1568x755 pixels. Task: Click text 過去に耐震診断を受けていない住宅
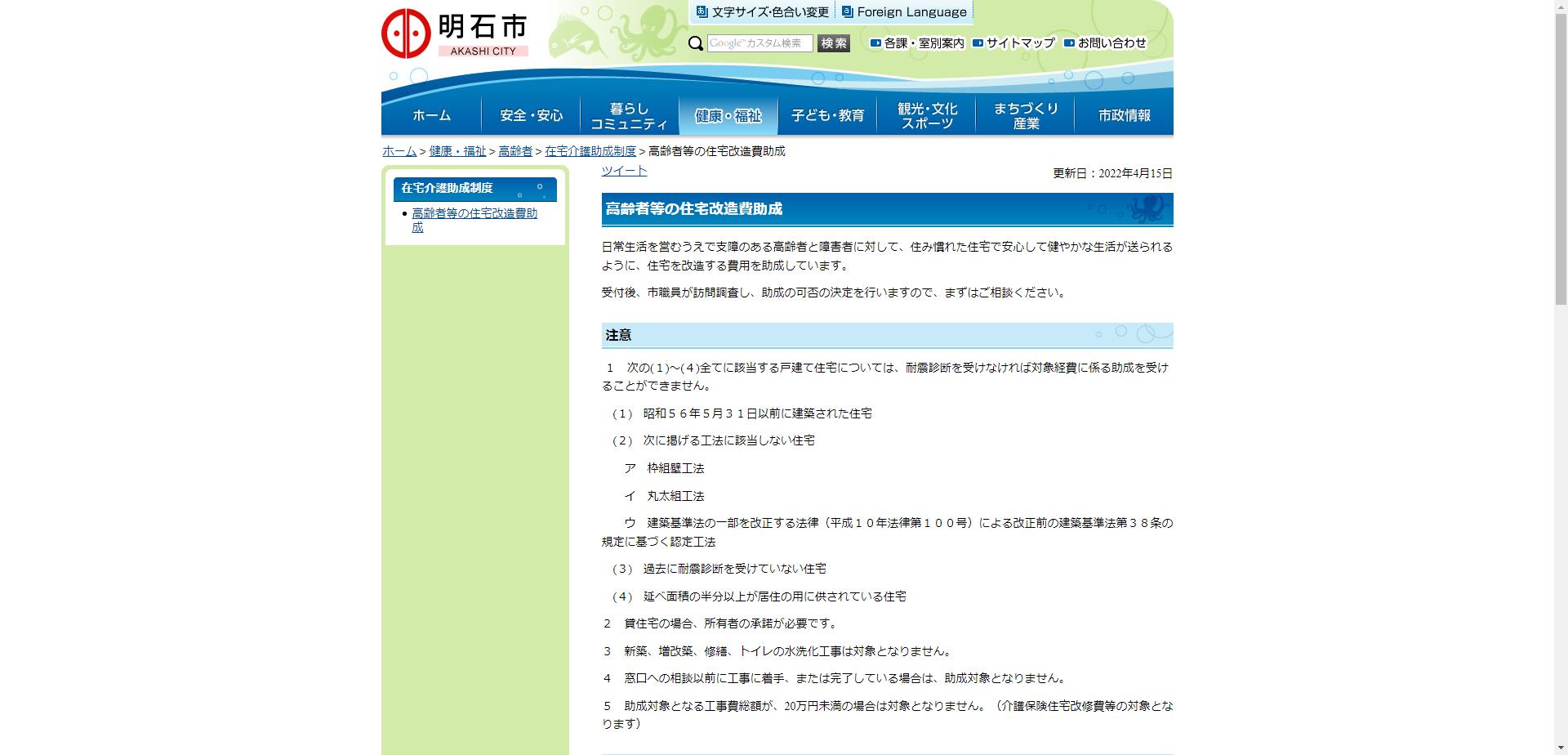coord(734,569)
